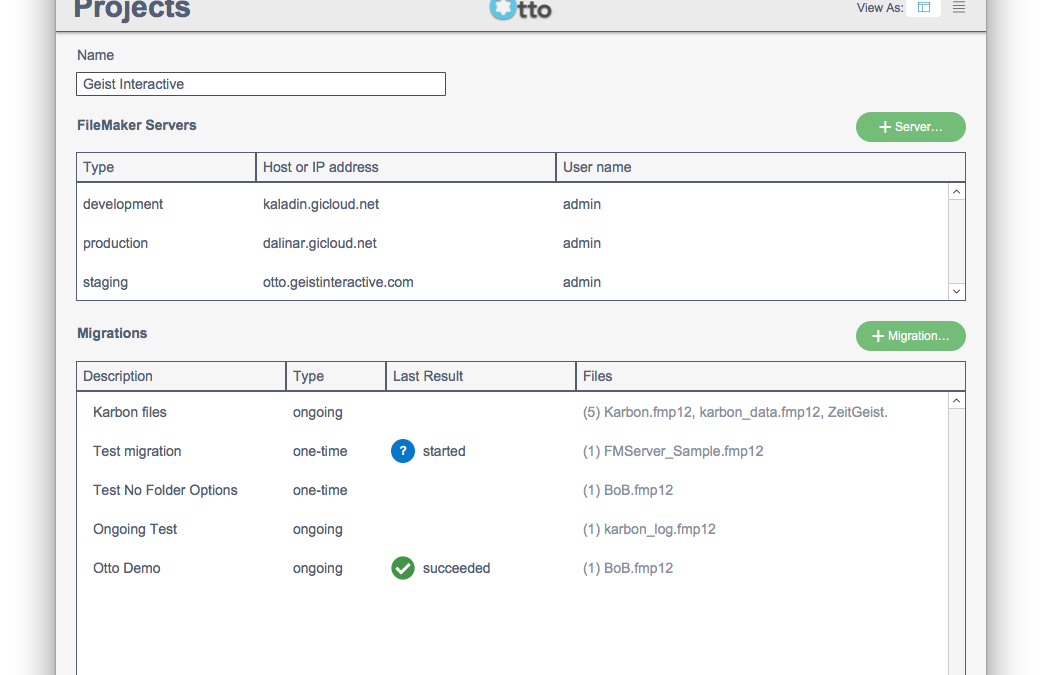The image size is (1042, 675).
Task: Select the production server row
Action: coord(512,243)
